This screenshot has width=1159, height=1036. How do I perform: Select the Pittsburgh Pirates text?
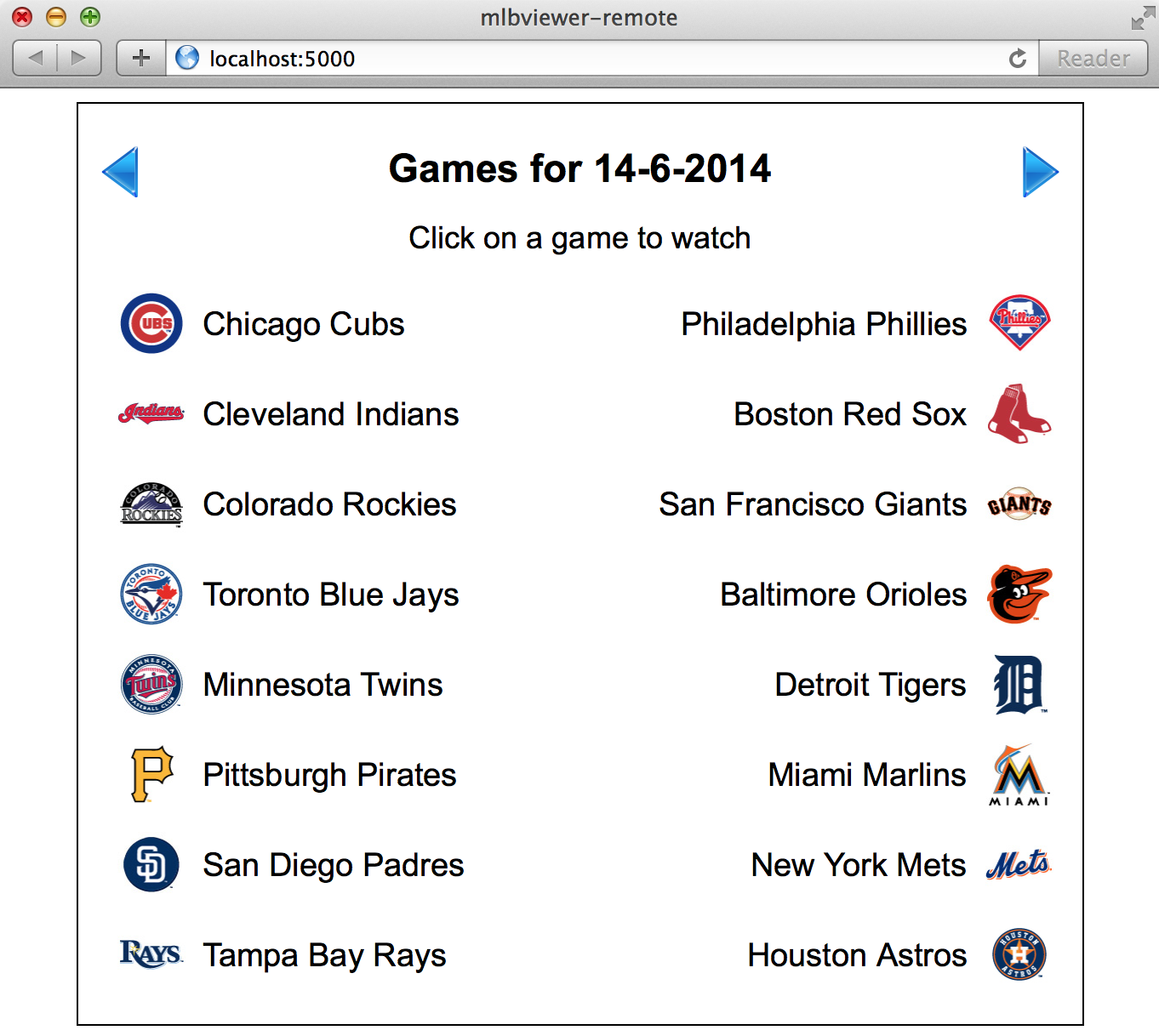[x=330, y=775]
